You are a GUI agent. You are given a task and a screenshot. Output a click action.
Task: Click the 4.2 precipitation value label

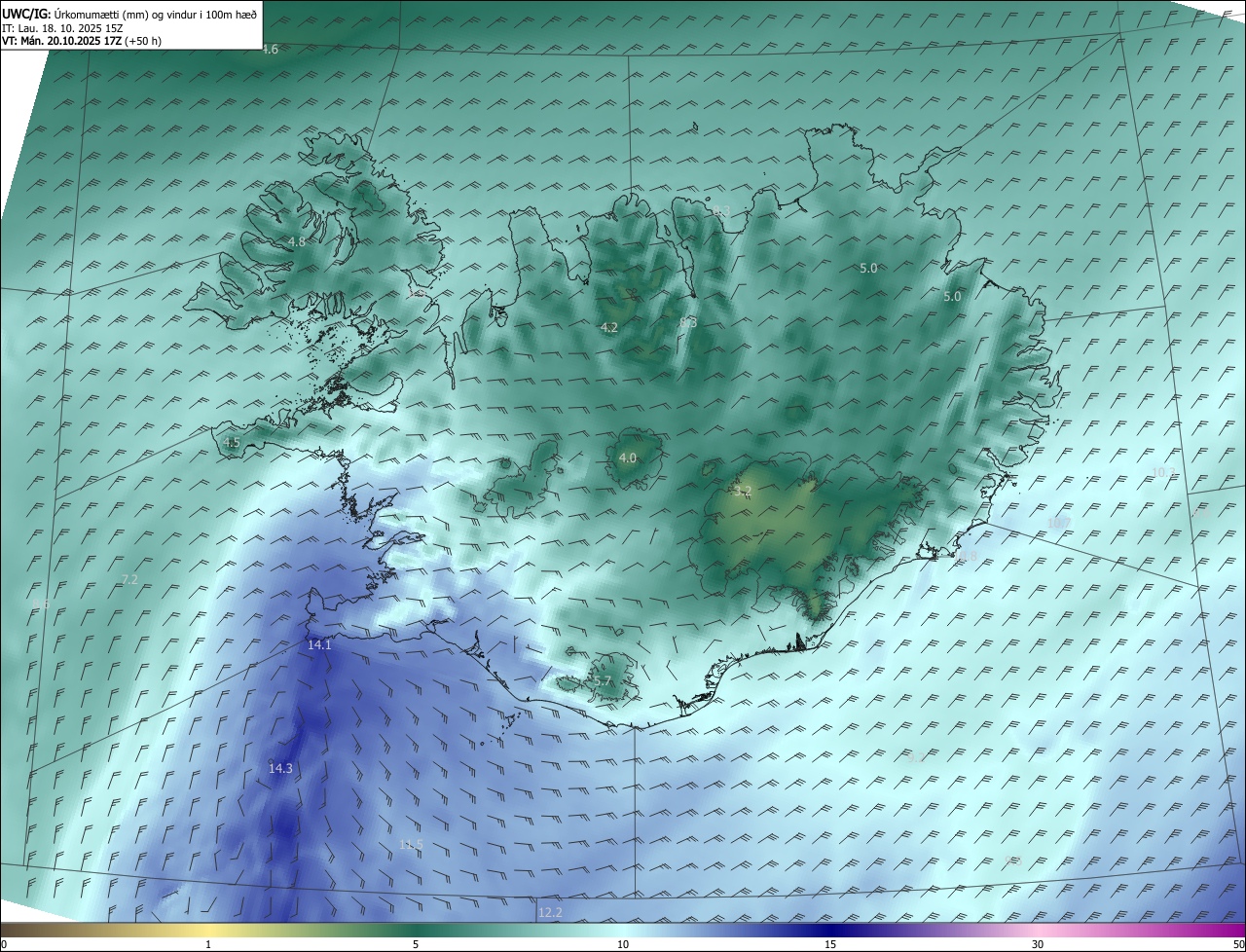609,327
